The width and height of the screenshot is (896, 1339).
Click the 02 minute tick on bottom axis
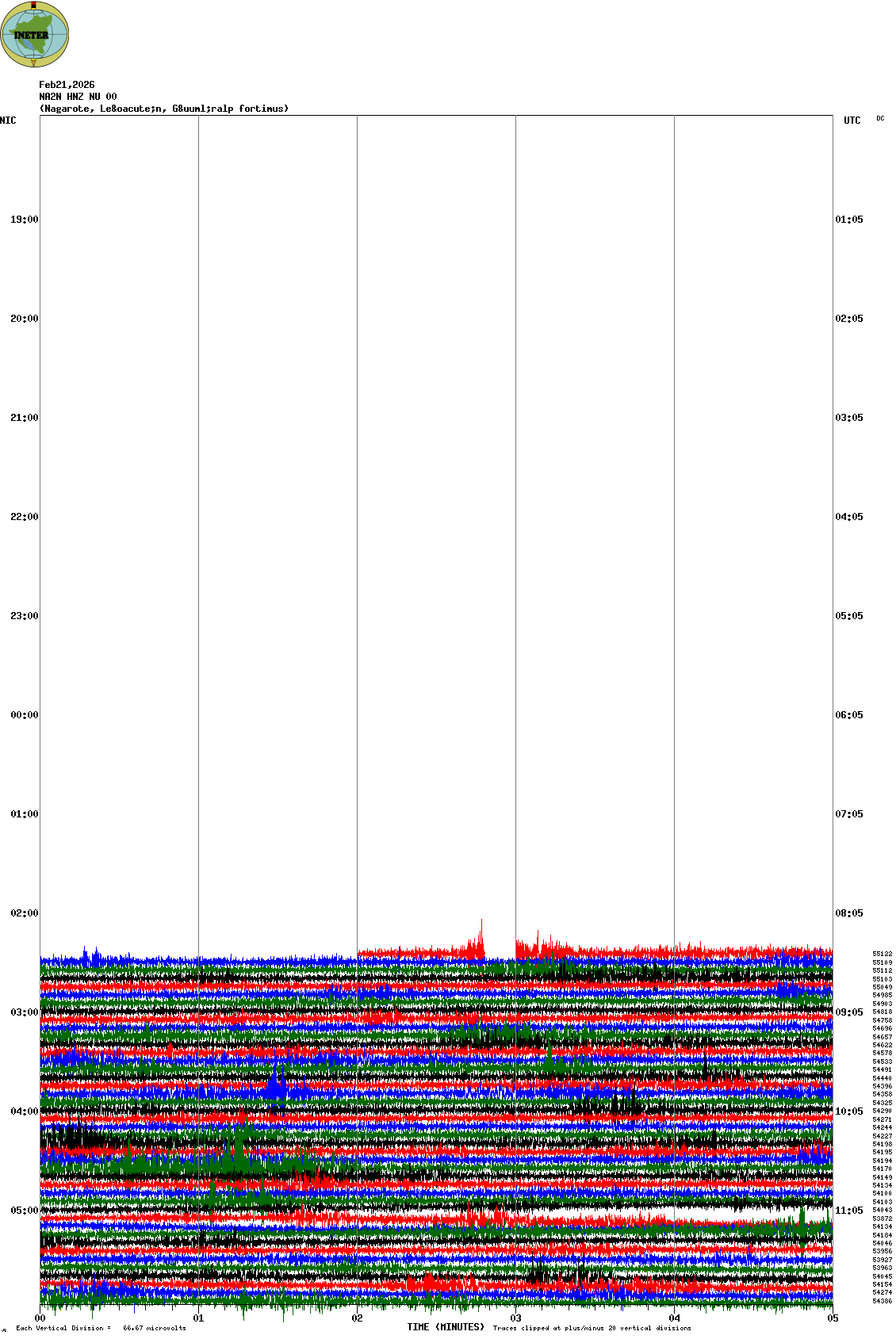coord(358,1318)
